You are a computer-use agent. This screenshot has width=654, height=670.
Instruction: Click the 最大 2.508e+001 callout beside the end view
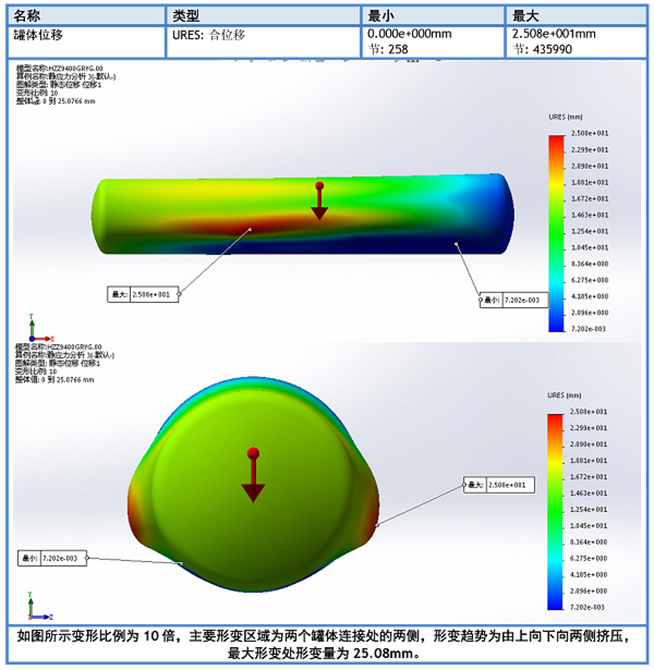[499, 485]
